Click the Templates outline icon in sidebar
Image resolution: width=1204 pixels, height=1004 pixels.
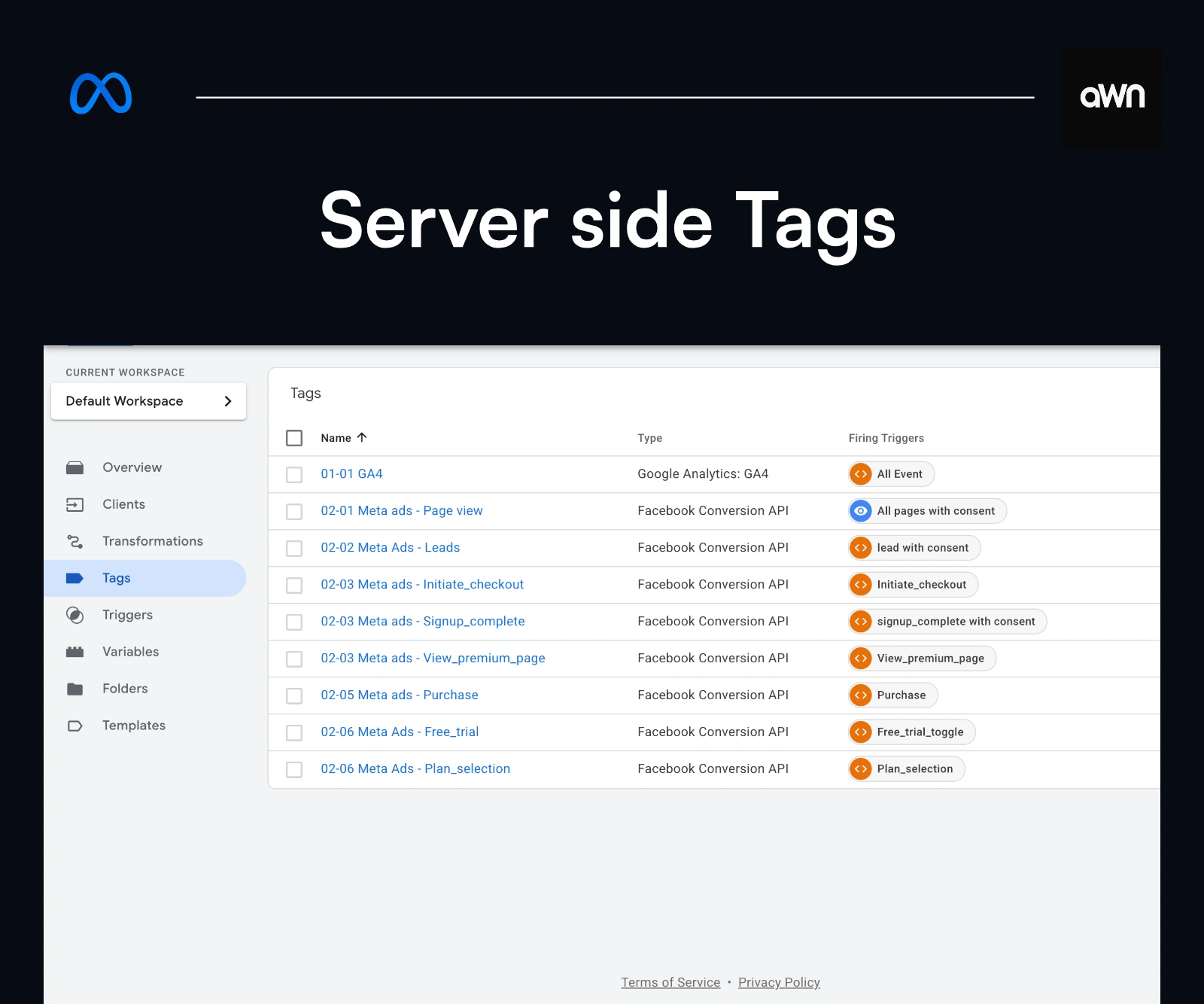74,726
